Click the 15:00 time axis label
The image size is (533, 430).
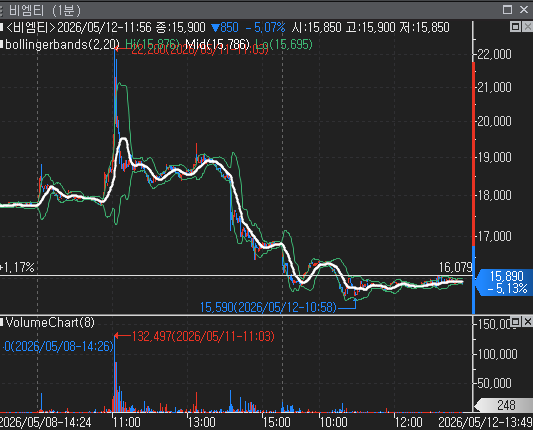[x=277, y=423]
